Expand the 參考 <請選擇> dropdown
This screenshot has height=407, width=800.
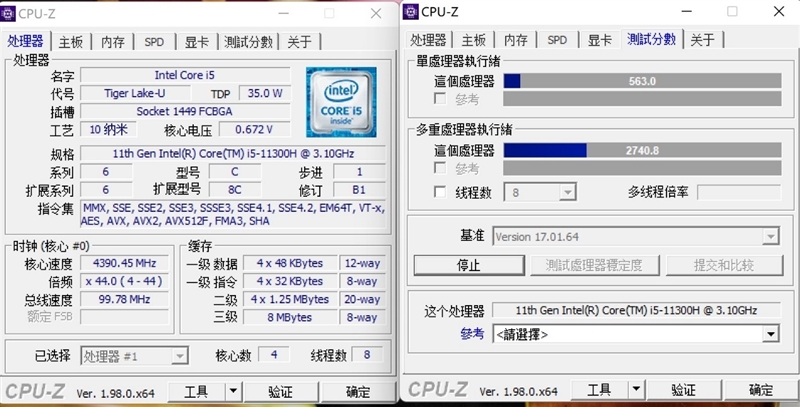(x=635, y=335)
